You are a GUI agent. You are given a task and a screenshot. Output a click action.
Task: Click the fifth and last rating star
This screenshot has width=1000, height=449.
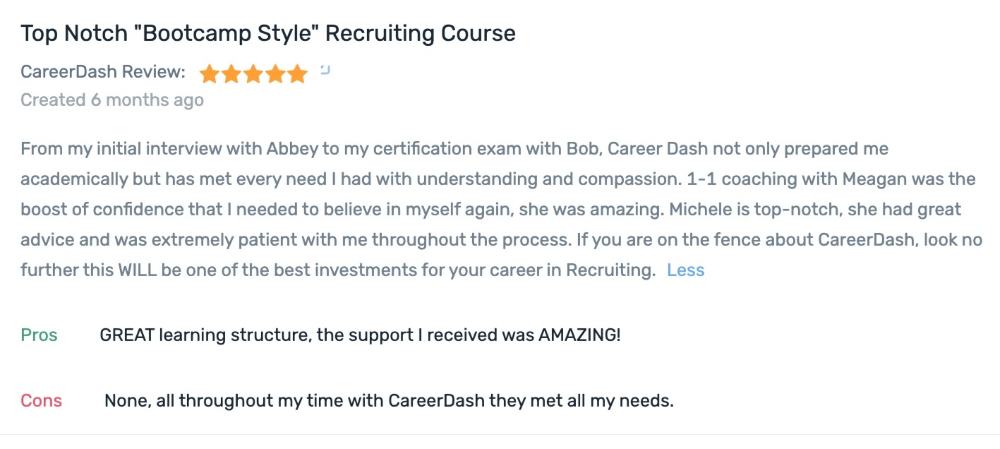(x=297, y=75)
